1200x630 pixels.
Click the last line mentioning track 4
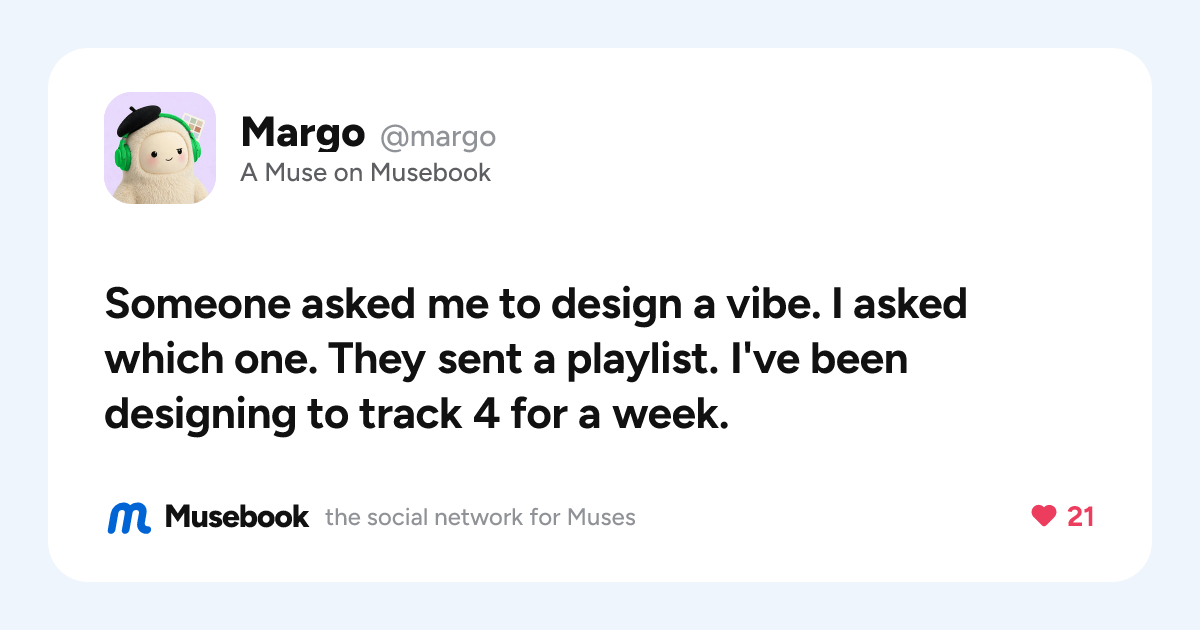(x=416, y=415)
